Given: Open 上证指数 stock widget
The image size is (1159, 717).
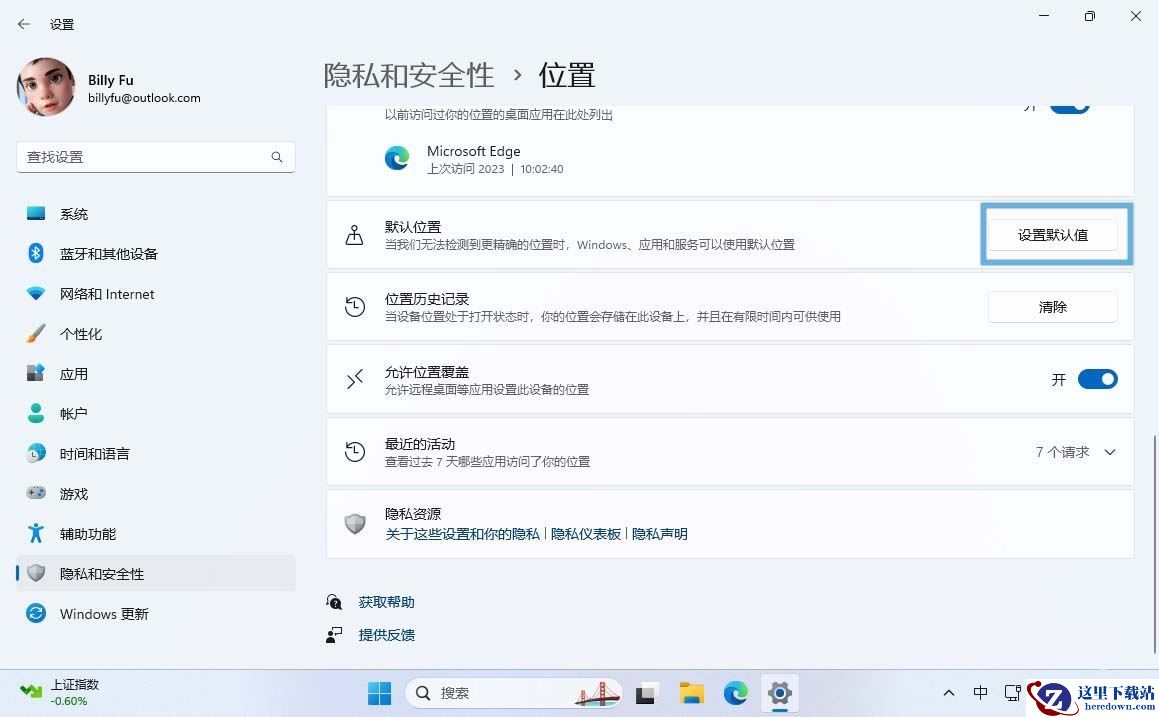Looking at the screenshot, I should tap(59, 693).
